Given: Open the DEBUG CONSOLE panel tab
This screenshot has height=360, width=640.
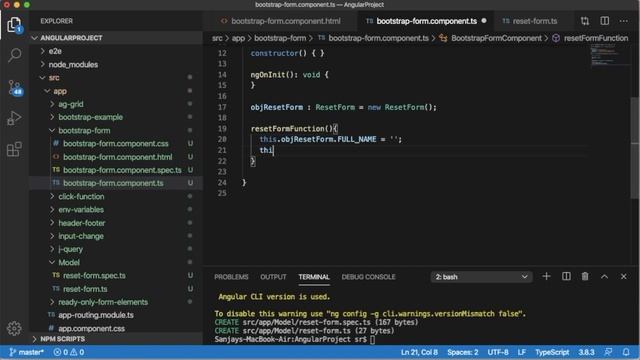Looking at the screenshot, I should 368,277.
